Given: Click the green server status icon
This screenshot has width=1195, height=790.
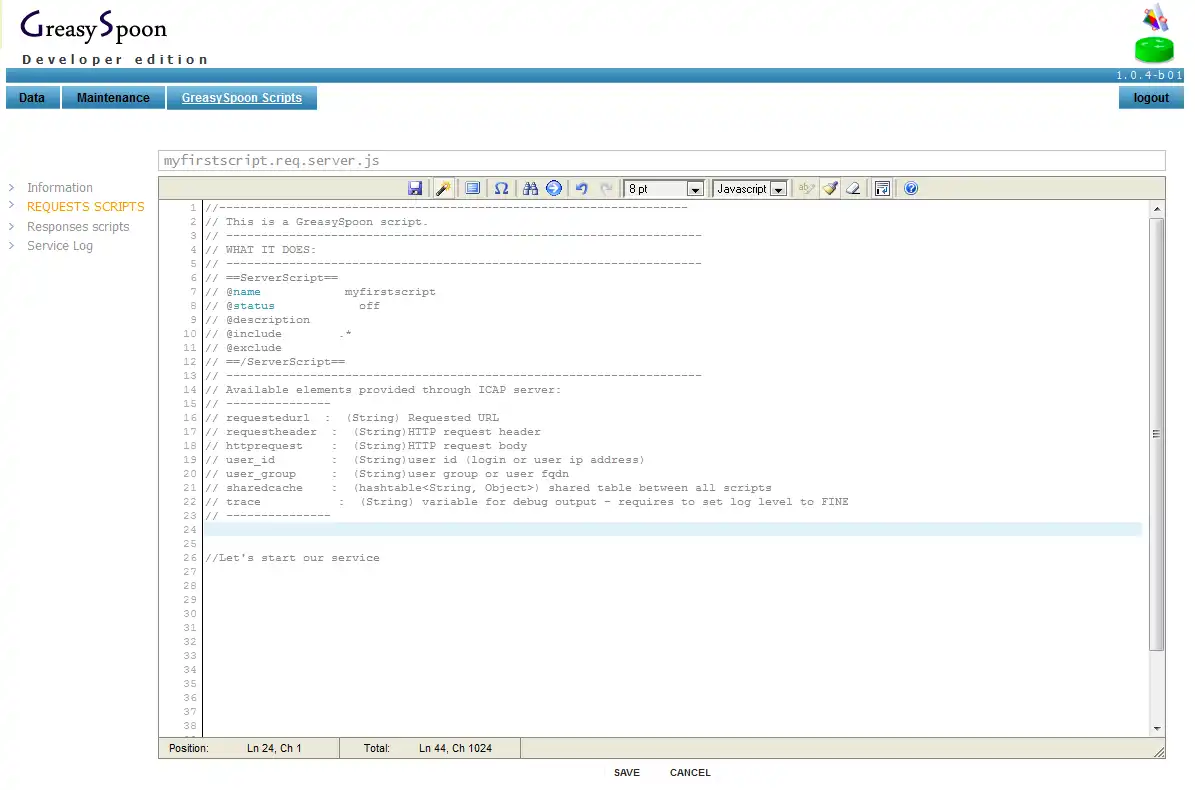Looking at the screenshot, I should click(x=1155, y=50).
